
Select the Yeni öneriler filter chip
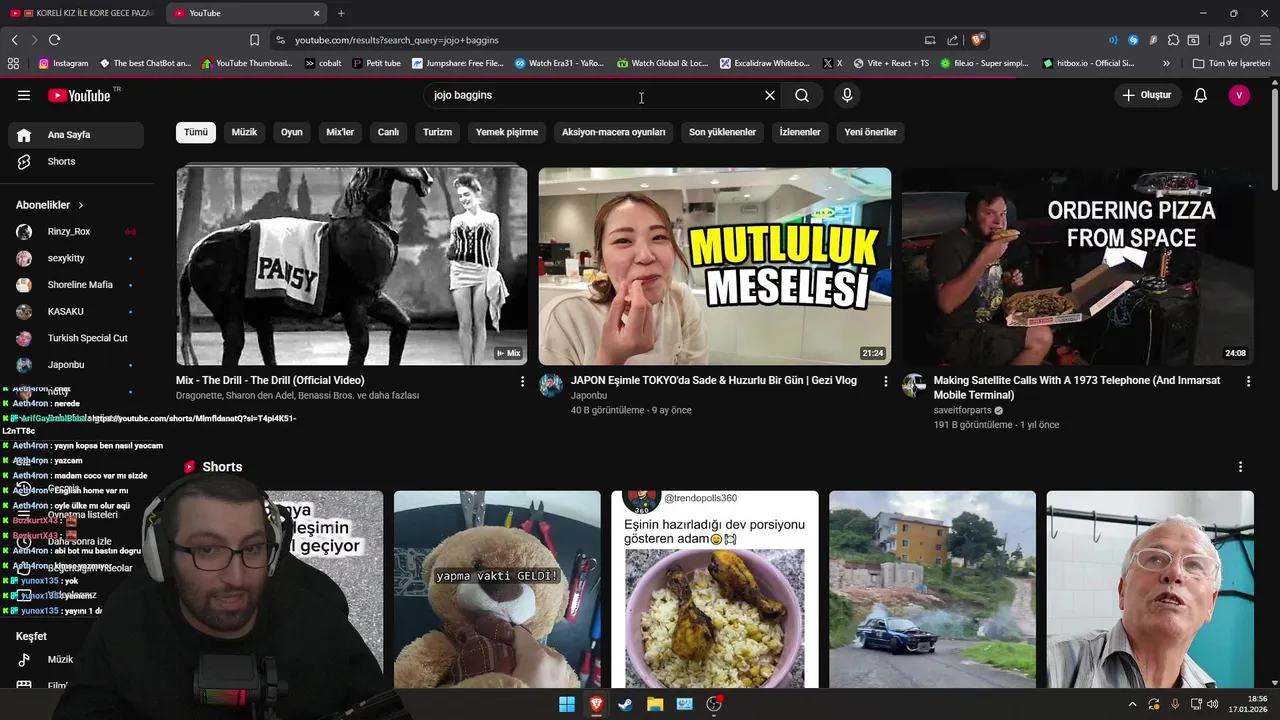tap(870, 132)
